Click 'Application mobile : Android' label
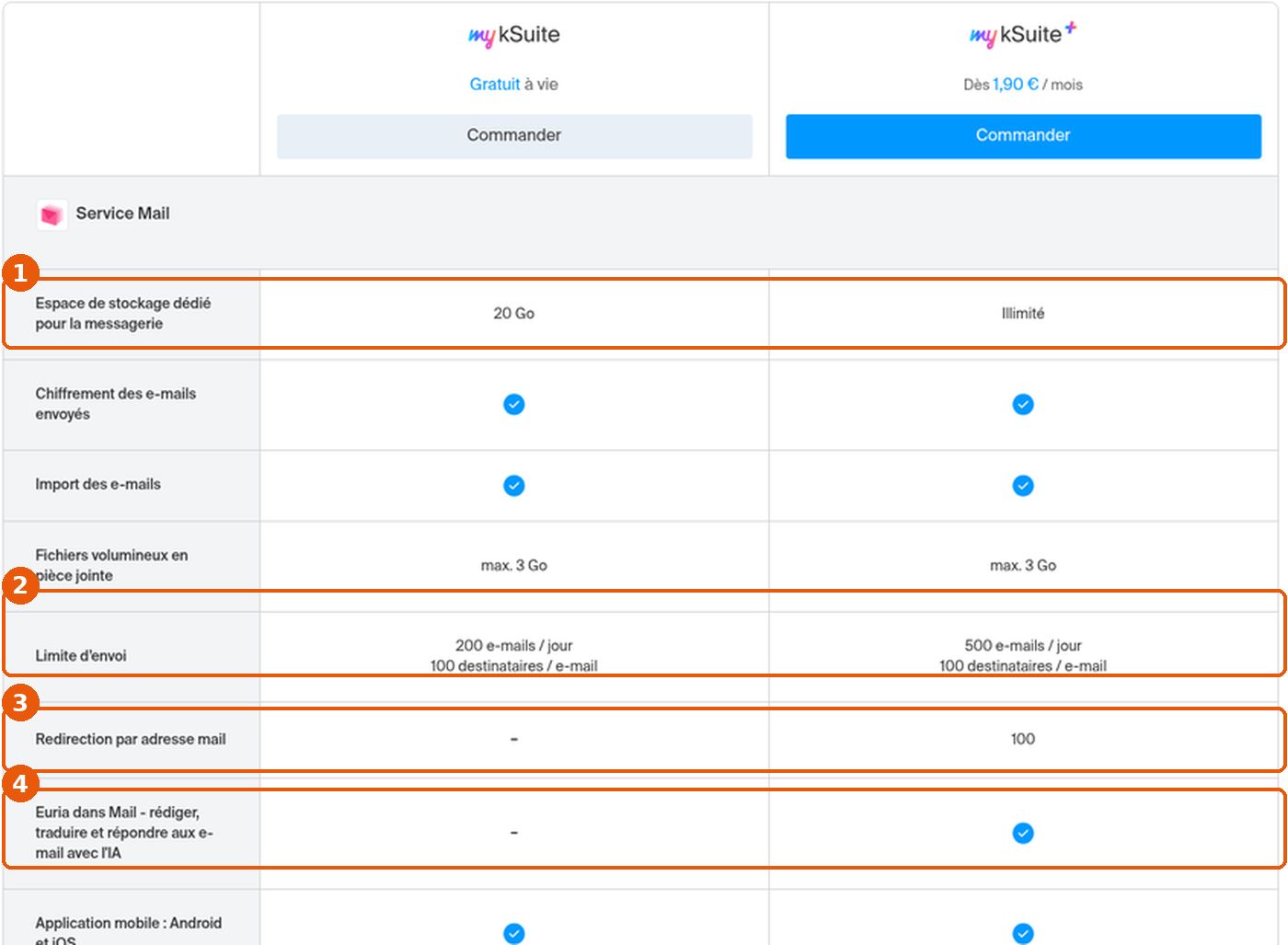This screenshot has height=945, width=1288. [129, 931]
